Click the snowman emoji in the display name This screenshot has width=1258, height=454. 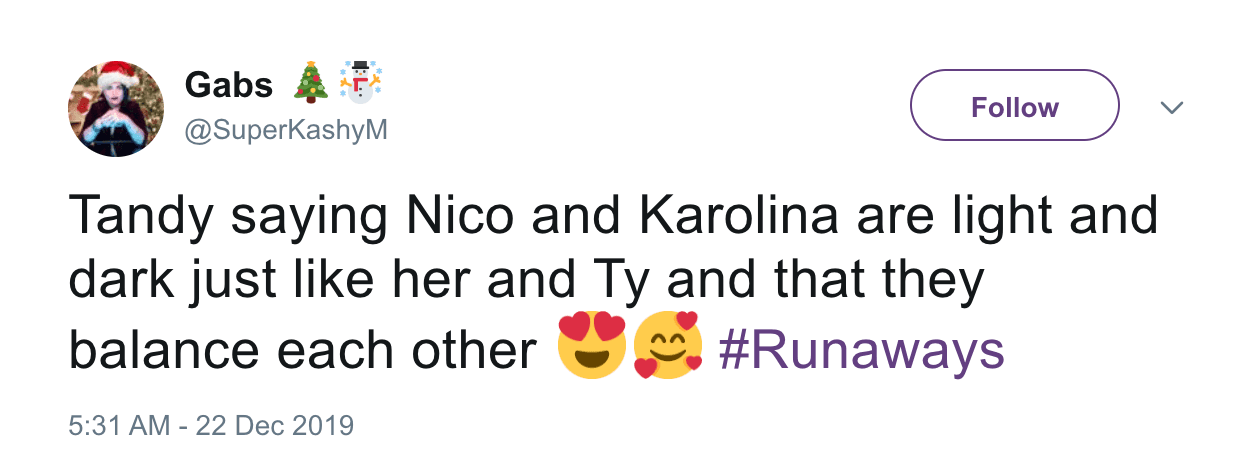361,82
